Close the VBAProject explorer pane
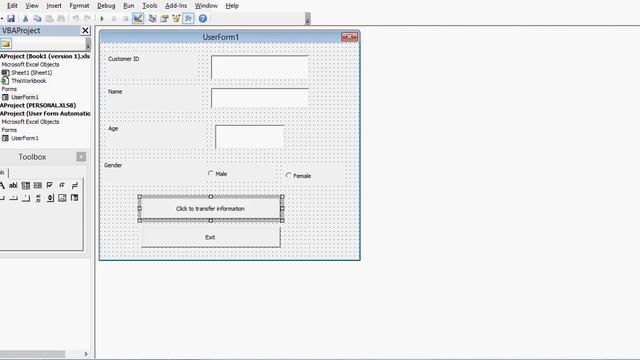The width and height of the screenshot is (640, 360). (x=85, y=31)
